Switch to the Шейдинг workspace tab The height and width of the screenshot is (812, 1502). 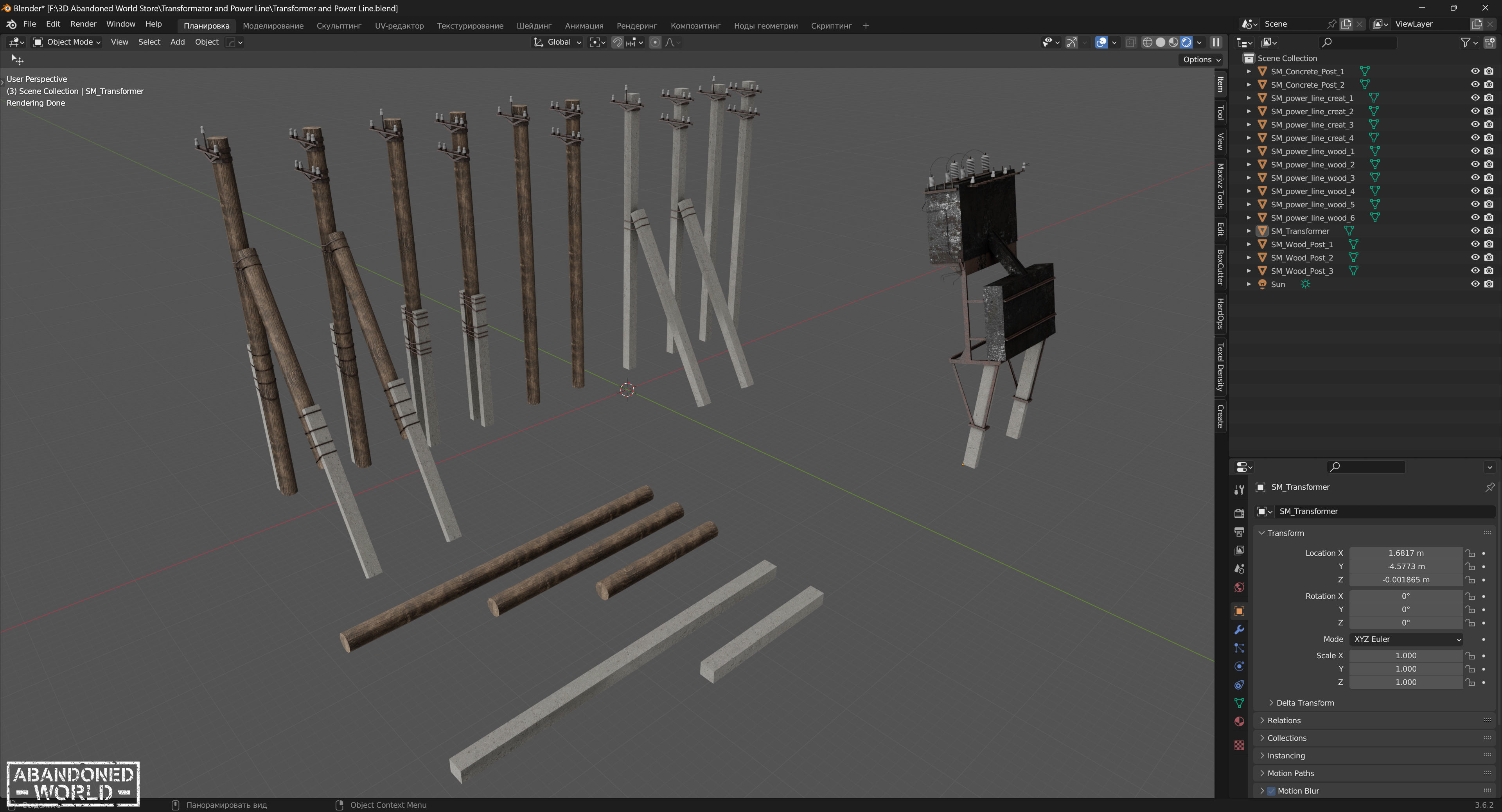[x=534, y=26]
